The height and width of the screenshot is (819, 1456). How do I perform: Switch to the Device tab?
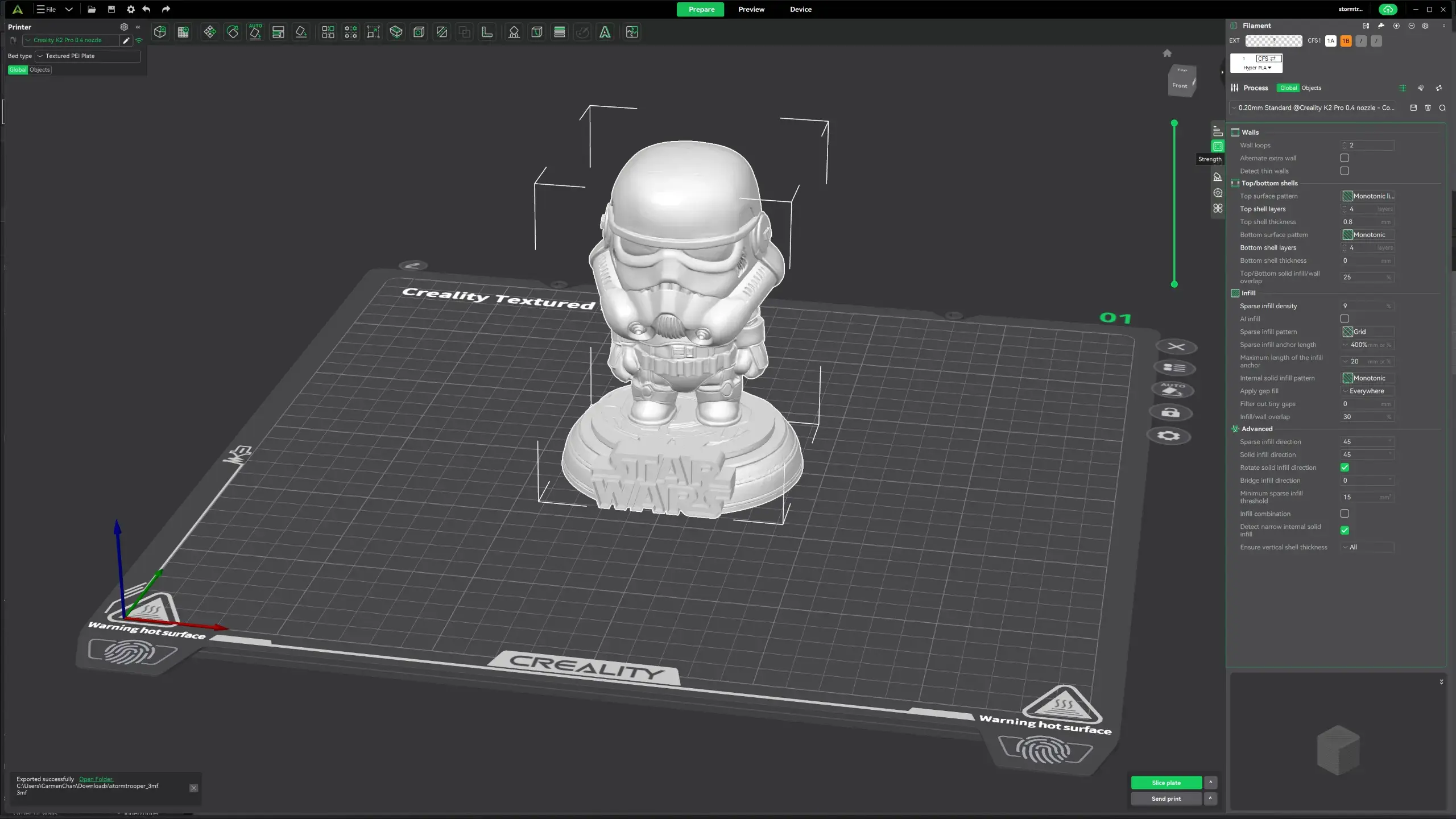point(801,9)
